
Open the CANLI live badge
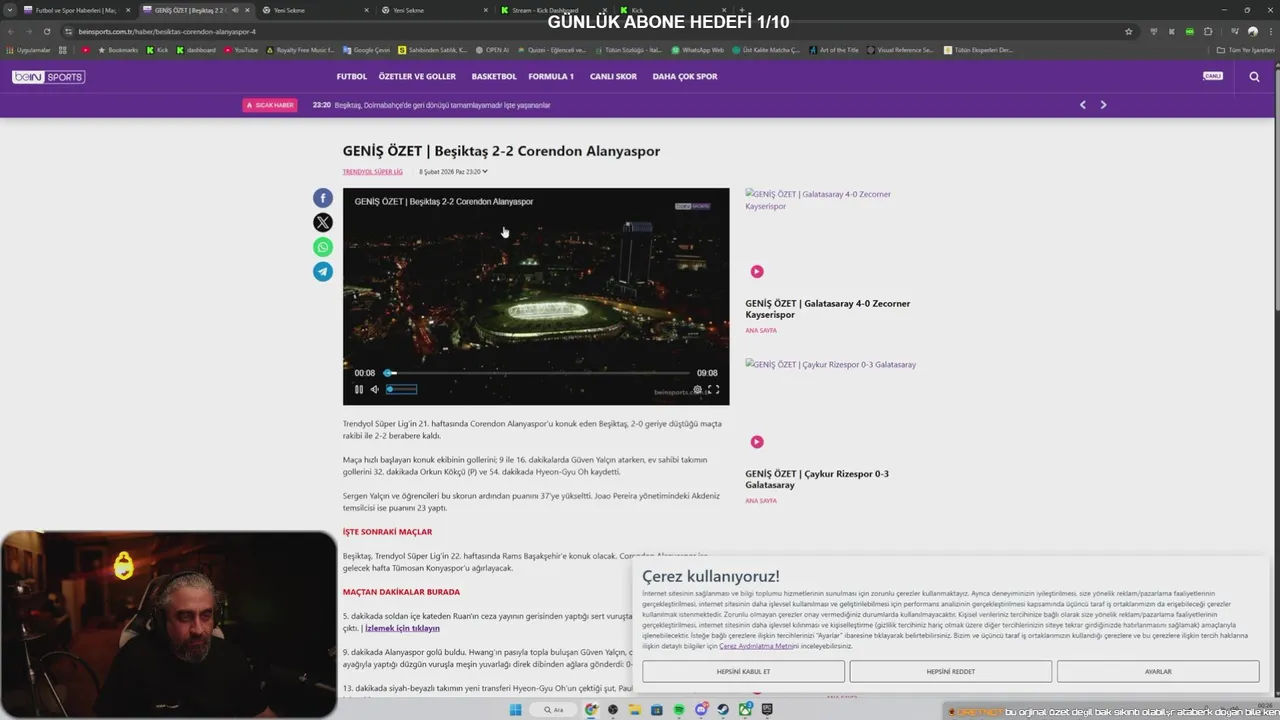coord(1213,76)
